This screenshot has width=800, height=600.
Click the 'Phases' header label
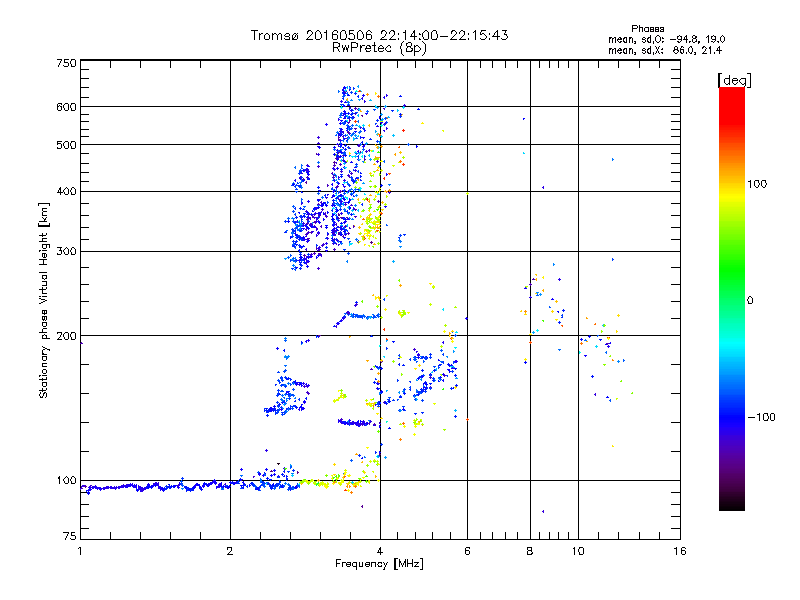coord(647,29)
